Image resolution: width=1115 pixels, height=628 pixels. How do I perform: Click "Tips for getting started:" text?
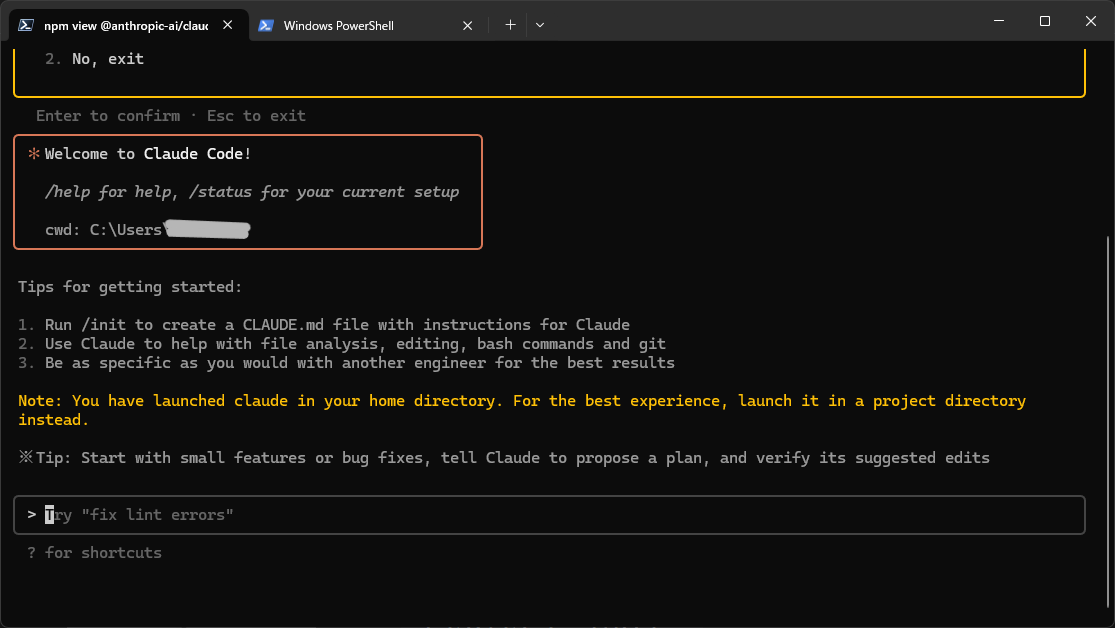[x=130, y=287]
